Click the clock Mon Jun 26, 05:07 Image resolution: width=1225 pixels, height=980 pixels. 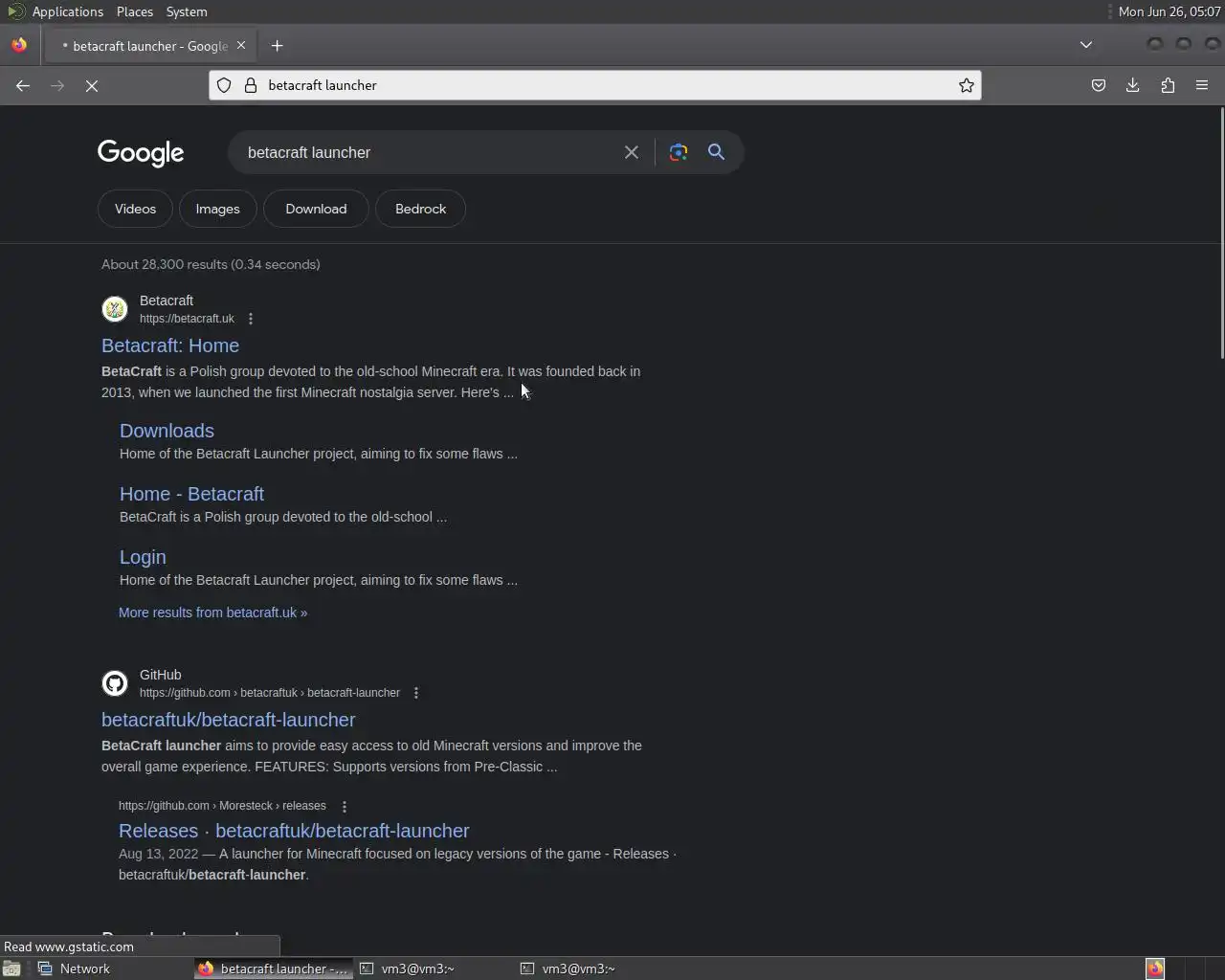[x=1169, y=11]
